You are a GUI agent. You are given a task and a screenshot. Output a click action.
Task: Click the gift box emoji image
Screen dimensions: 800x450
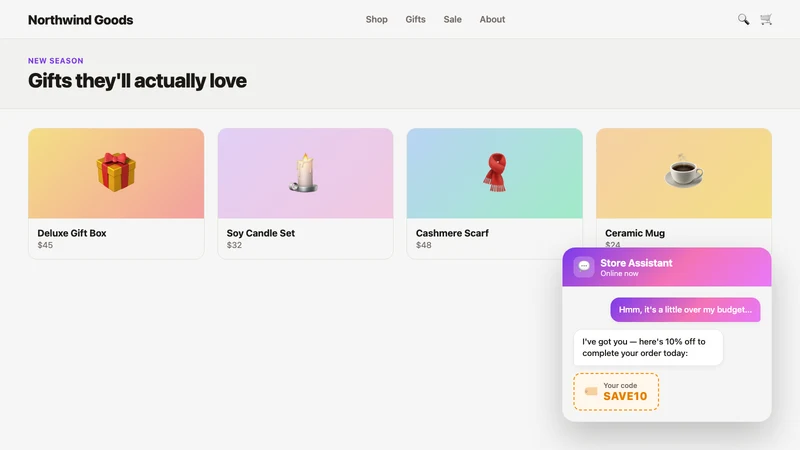(116, 172)
